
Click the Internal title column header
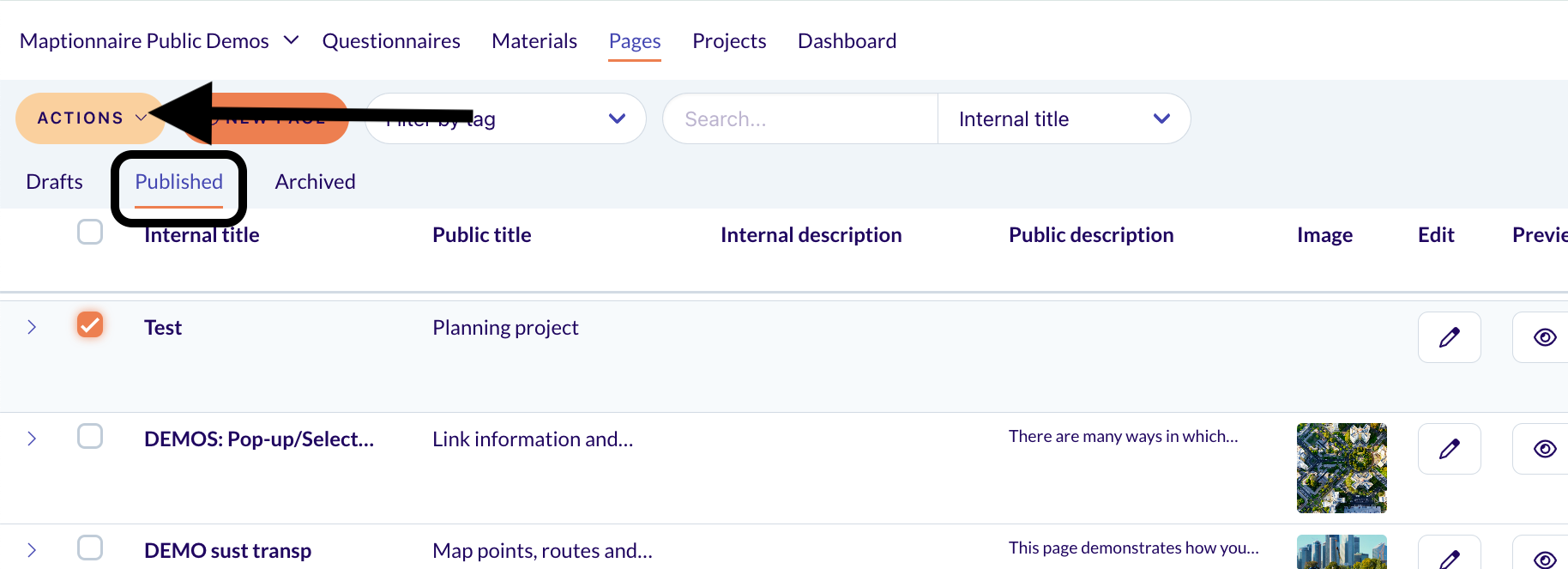pyautogui.click(x=202, y=234)
